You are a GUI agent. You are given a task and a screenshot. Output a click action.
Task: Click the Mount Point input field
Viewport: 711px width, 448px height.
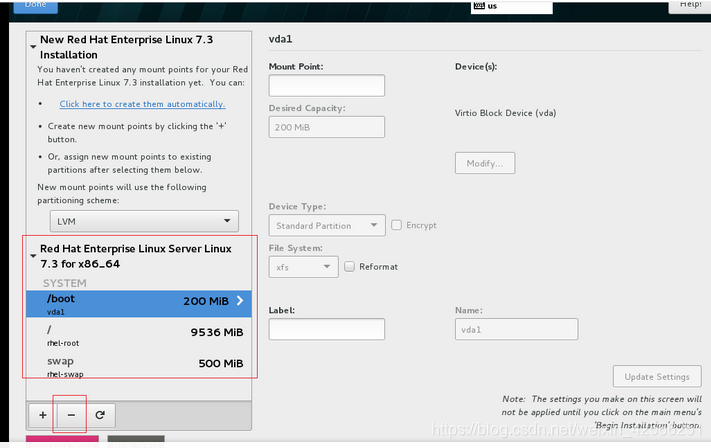pos(326,85)
